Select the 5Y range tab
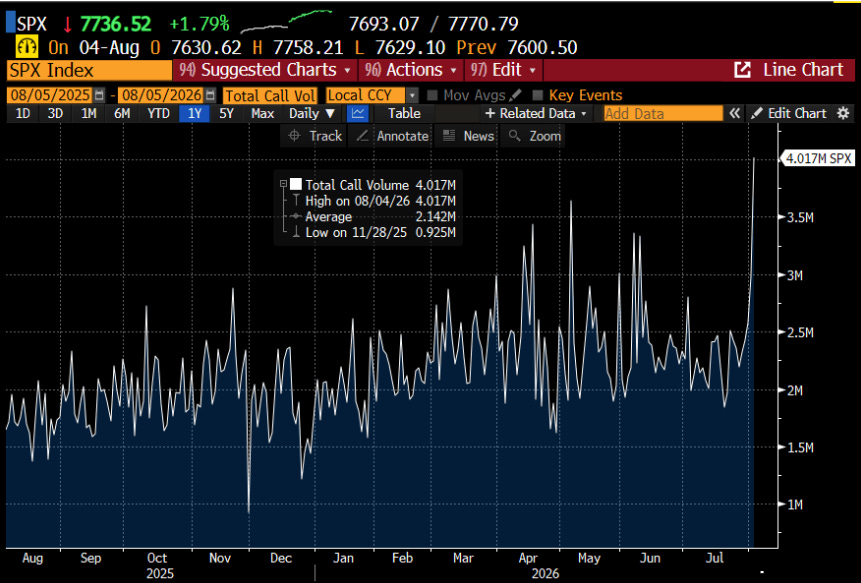 coord(226,113)
